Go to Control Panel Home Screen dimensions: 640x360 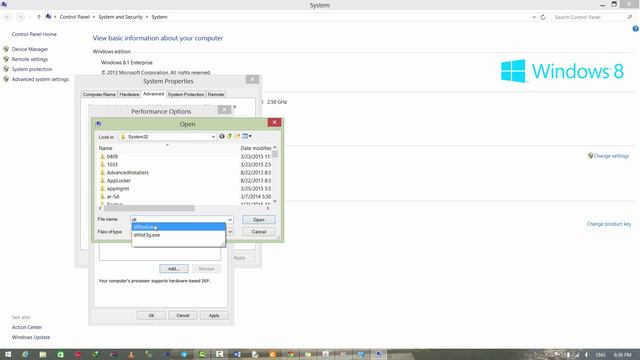coord(34,34)
